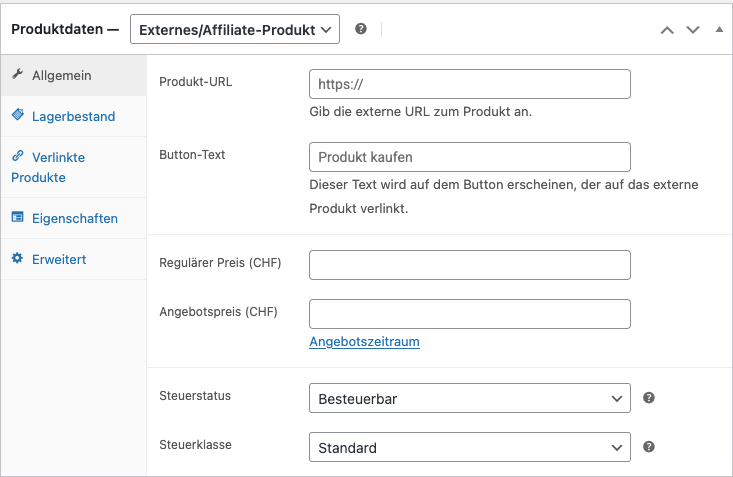733x477 pixels.
Task: Click the chain link icon for Verlinkte Produkte
Action: (18, 157)
